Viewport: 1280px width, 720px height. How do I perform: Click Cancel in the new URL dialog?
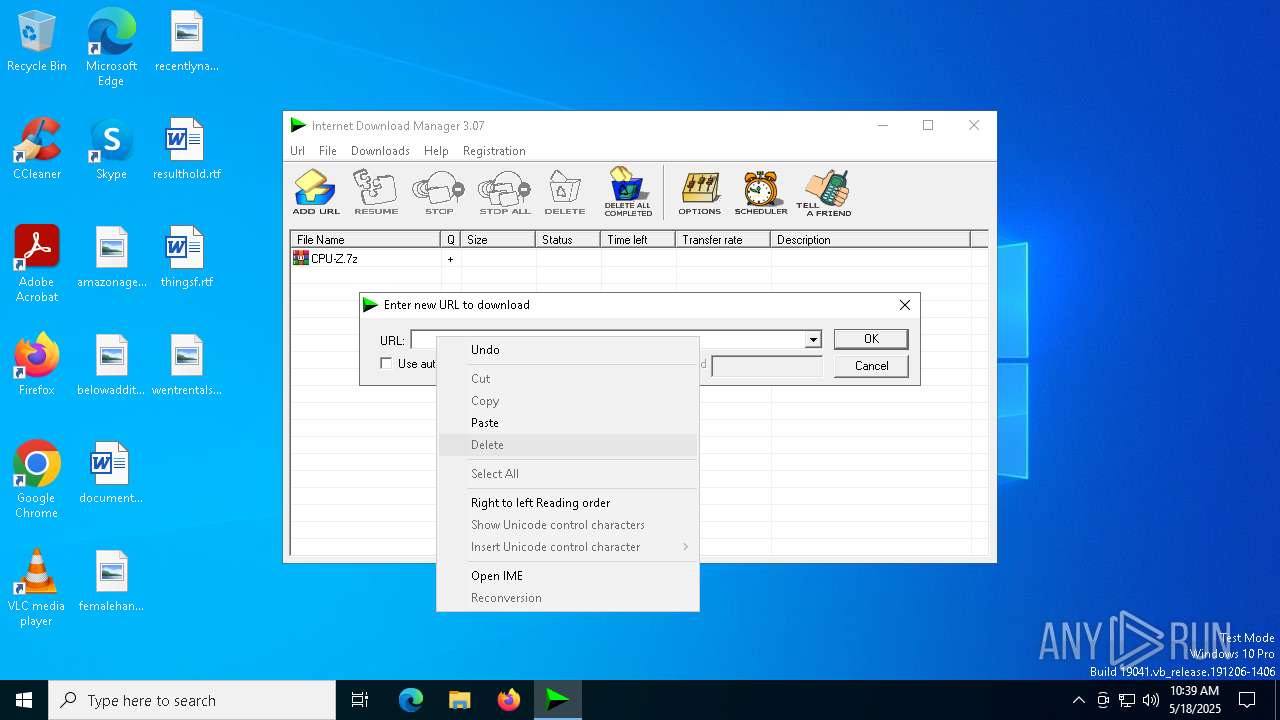(x=871, y=366)
